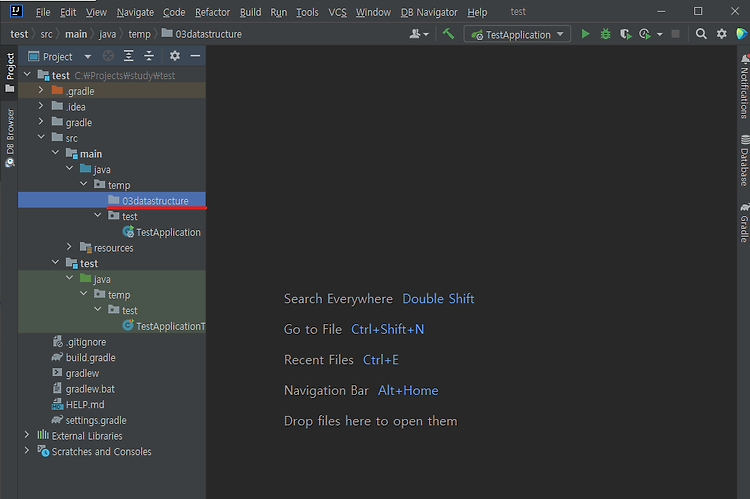Open the DB Navigator menu
Viewport: 750px width, 499px height.
(429, 12)
